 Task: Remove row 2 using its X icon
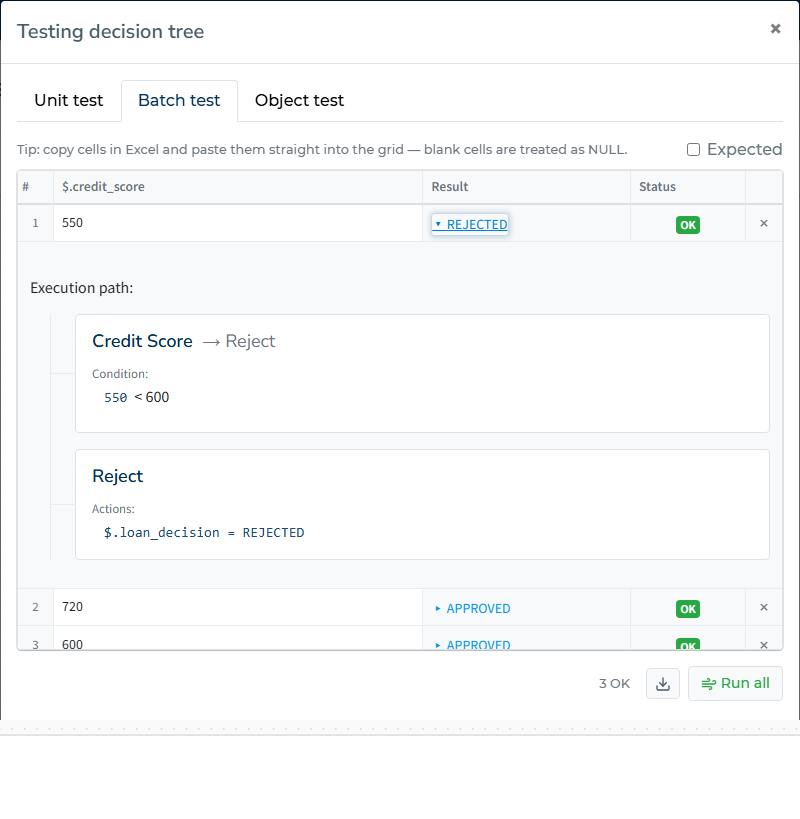764,607
